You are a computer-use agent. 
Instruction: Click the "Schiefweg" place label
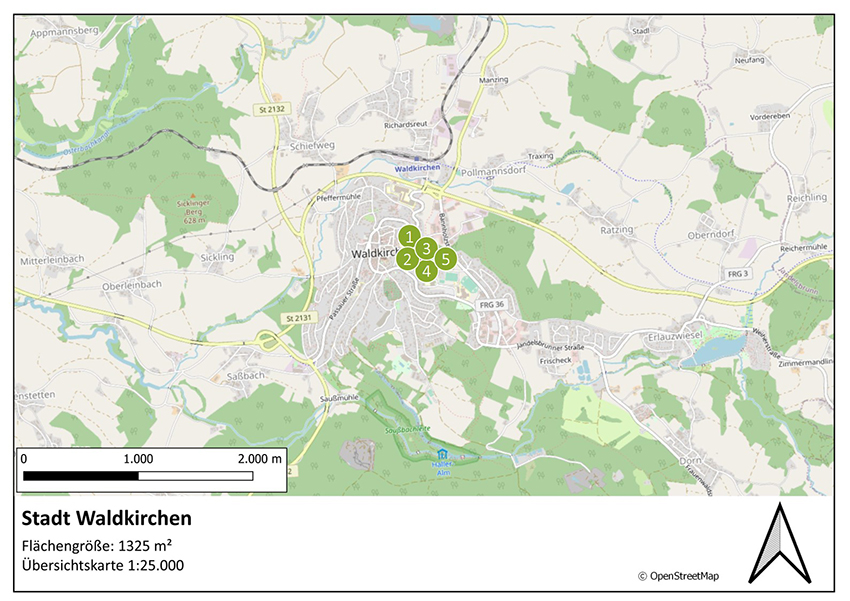312,146
